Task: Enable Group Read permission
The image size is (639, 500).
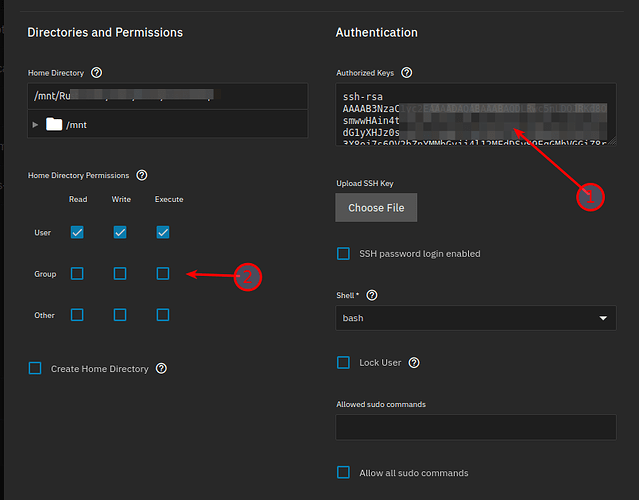Action: tap(77, 273)
